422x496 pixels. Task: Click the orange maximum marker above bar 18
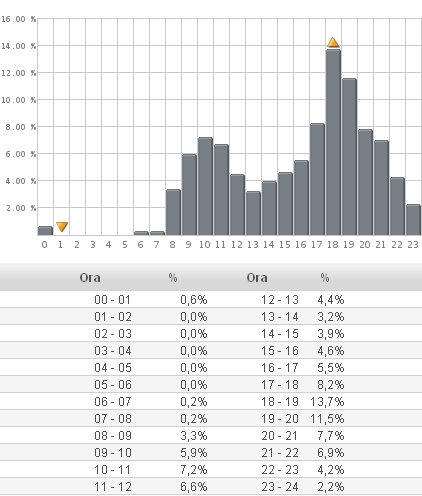pyautogui.click(x=333, y=42)
